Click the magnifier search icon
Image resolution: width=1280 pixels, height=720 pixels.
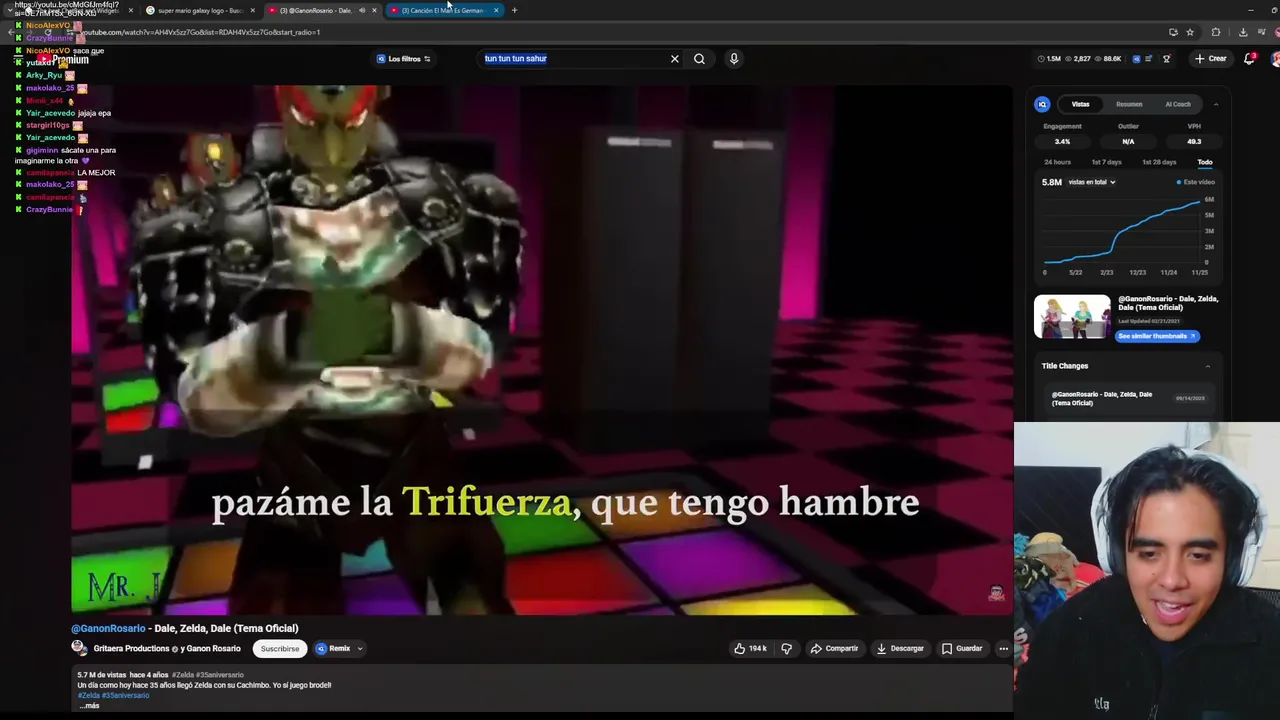pos(699,59)
